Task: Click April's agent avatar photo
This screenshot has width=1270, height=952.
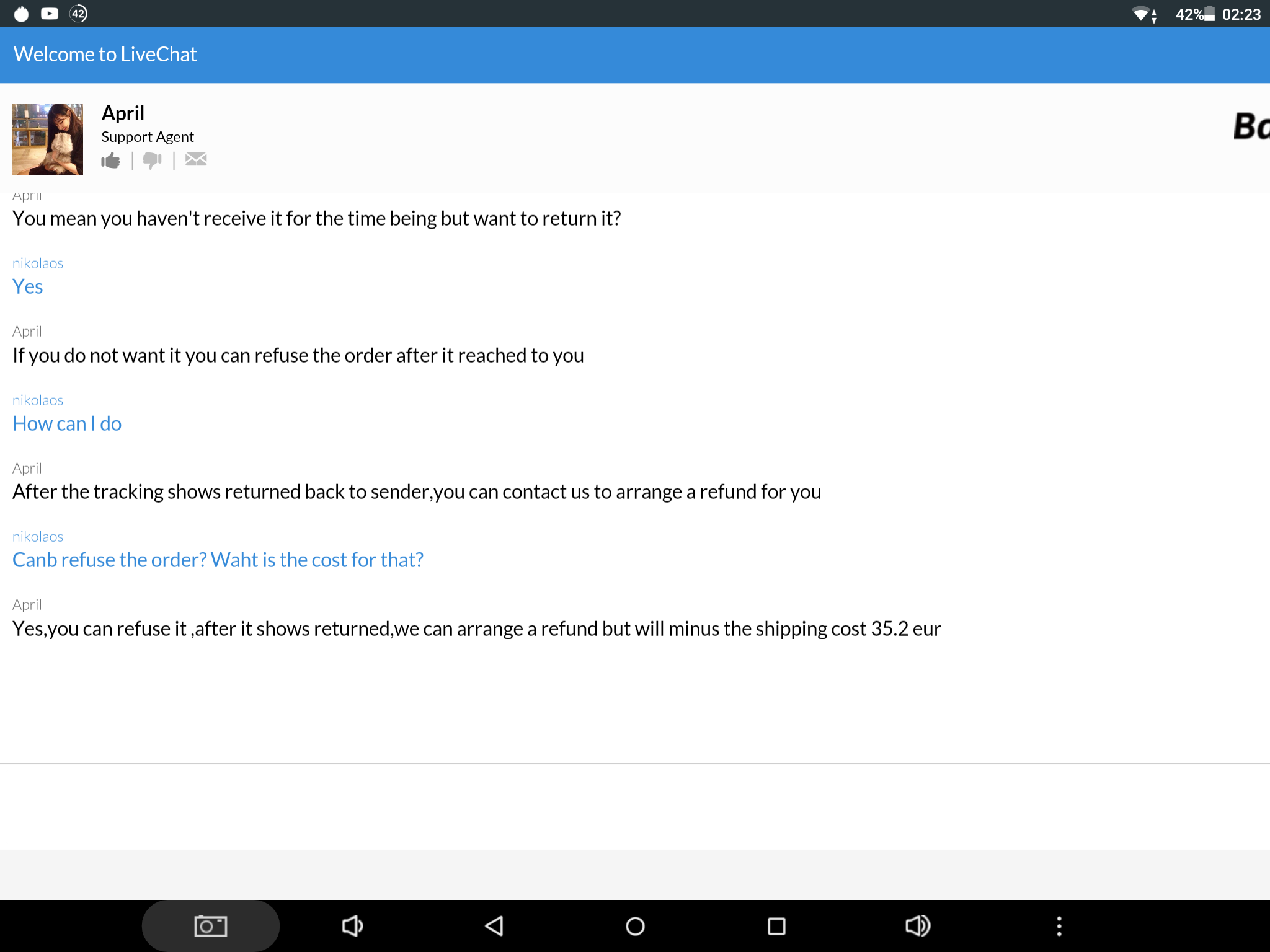Action: click(48, 139)
